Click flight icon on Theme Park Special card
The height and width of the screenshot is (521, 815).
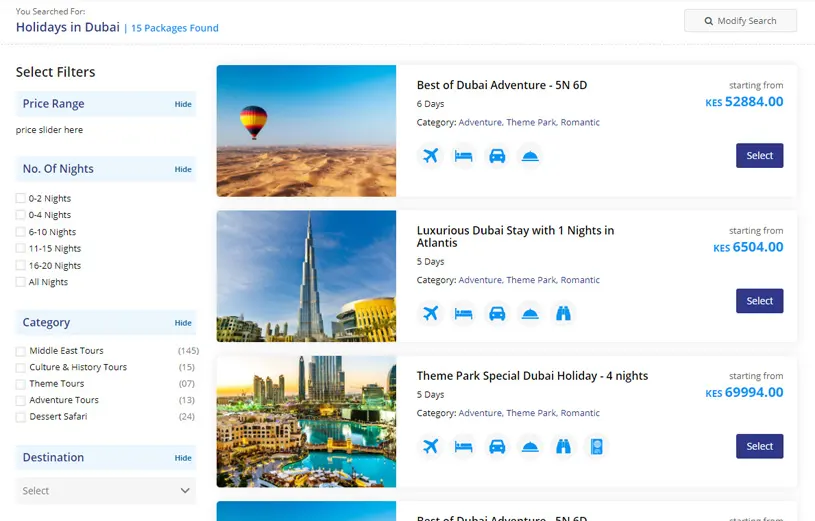[x=430, y=446]
